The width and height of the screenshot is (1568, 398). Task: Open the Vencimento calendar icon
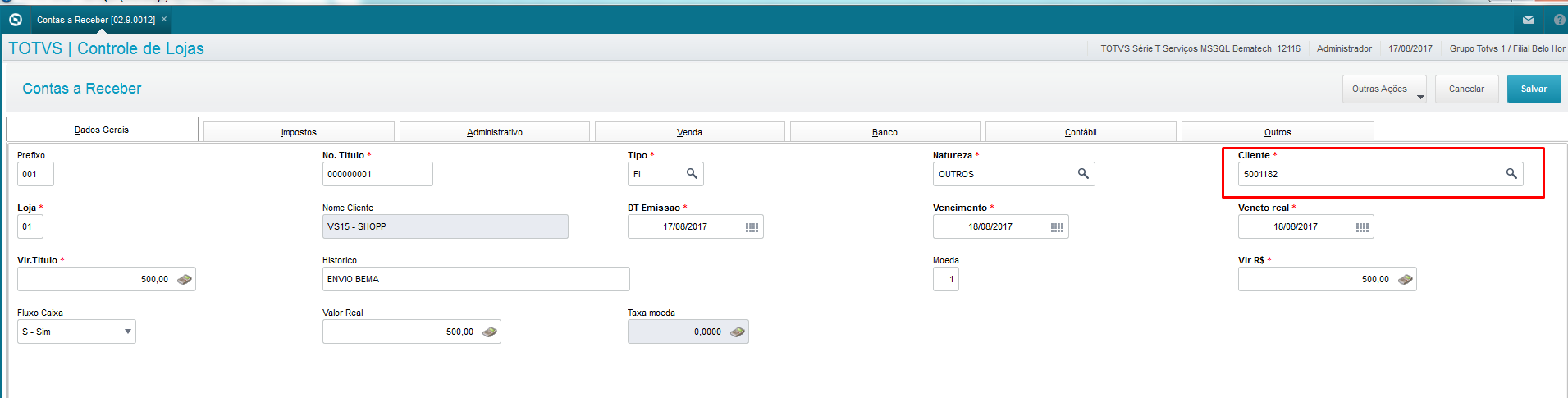tap(1057, 227)
